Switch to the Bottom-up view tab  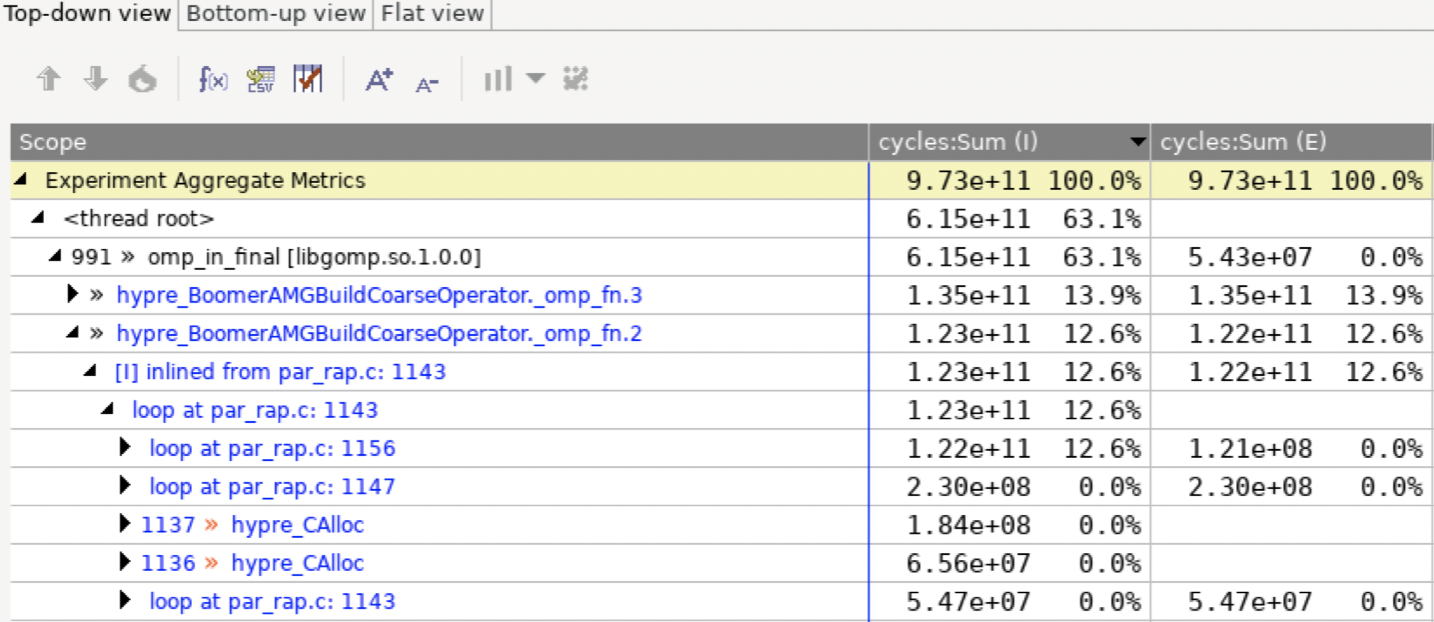coord(273,14)
